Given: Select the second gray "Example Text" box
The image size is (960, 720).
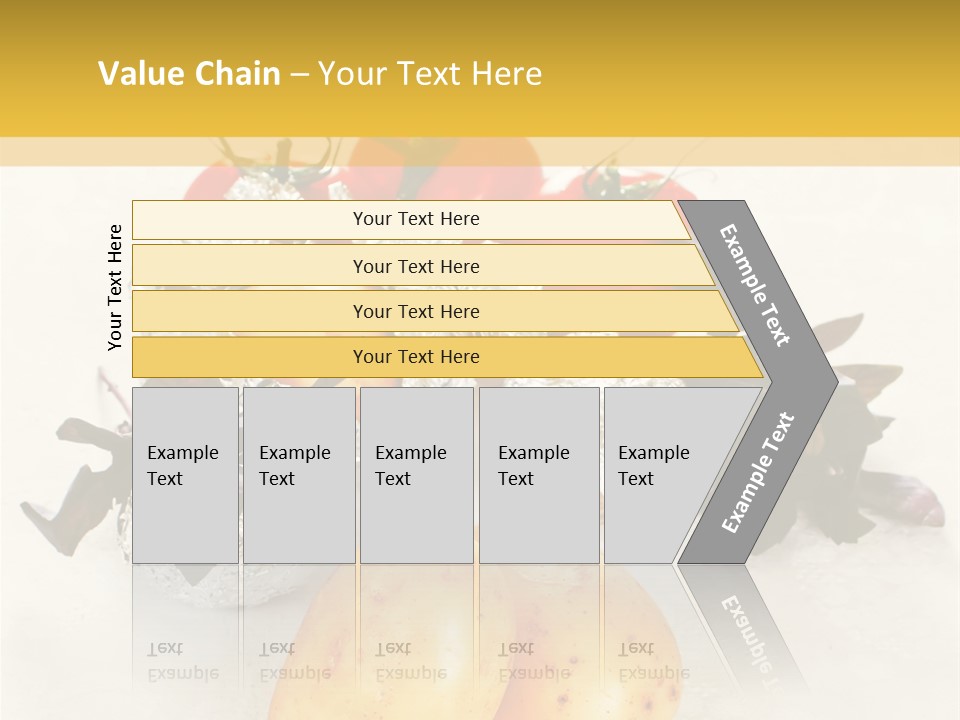Looking at the screenshot, I should coord(299,475).
